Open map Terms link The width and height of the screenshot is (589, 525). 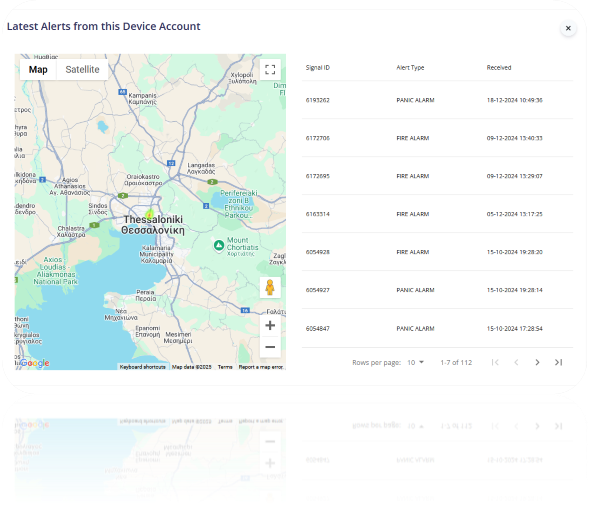(x=225, y=367)
